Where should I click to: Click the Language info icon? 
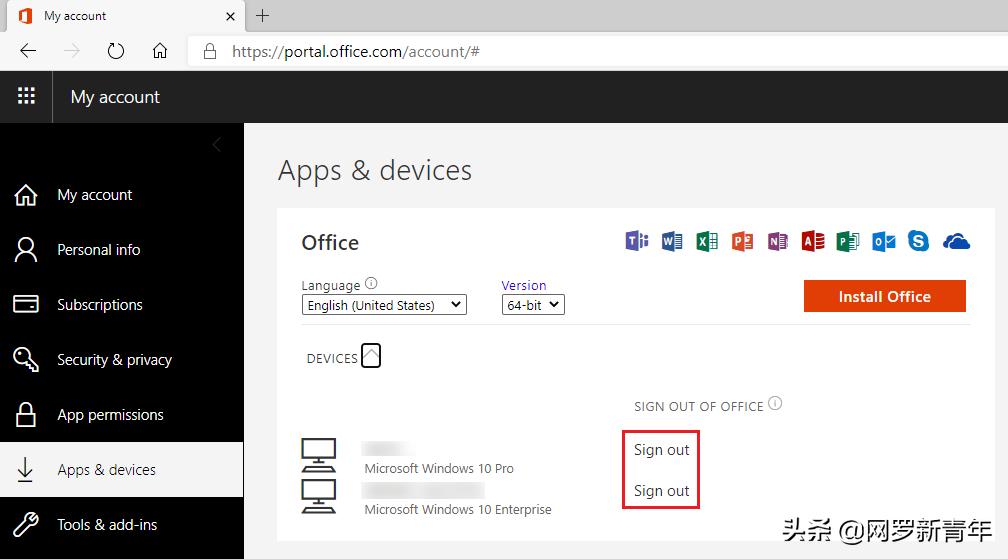(371, 283)
